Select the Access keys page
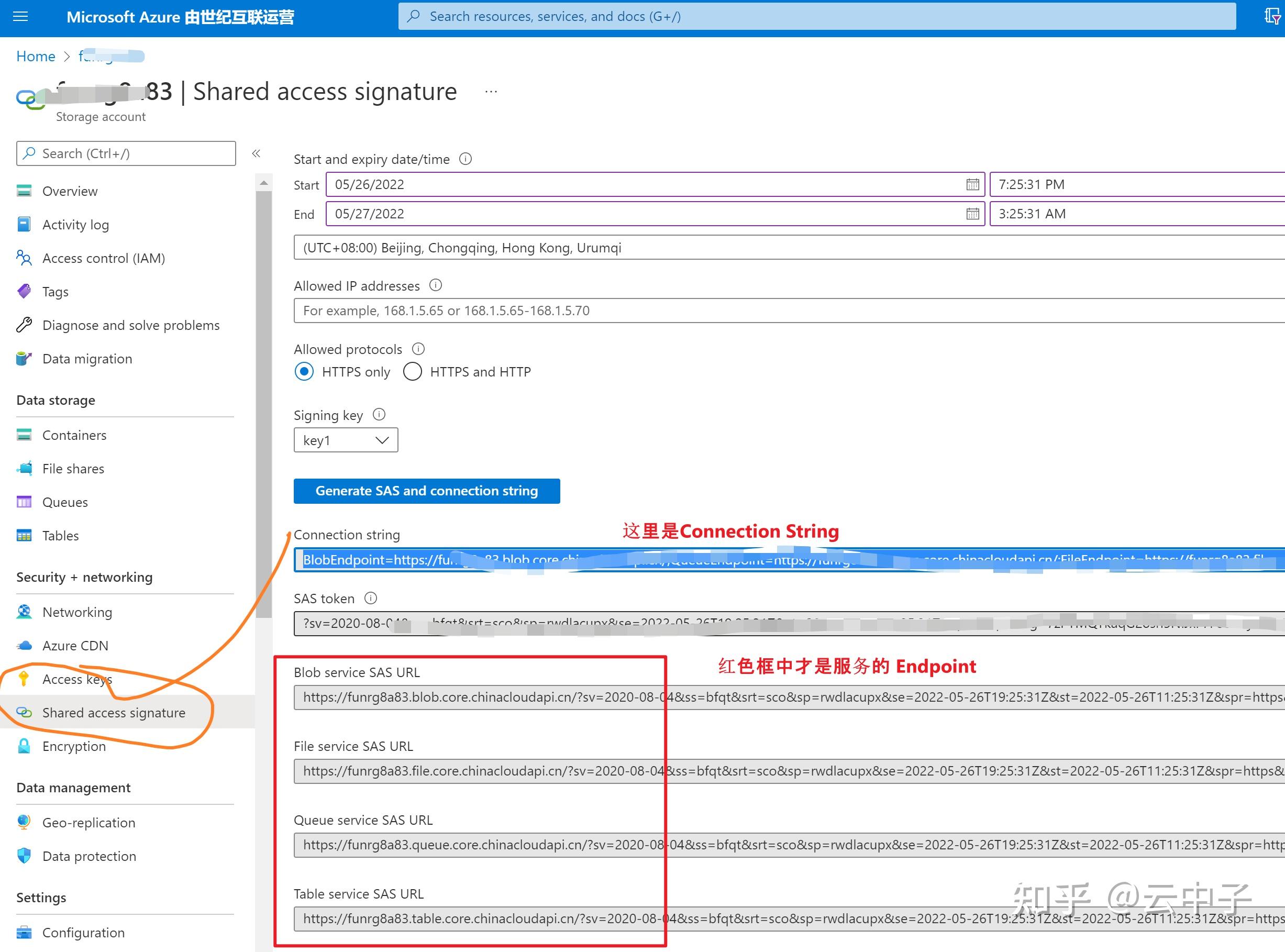1285x952 pixels. tap(77, 679)
